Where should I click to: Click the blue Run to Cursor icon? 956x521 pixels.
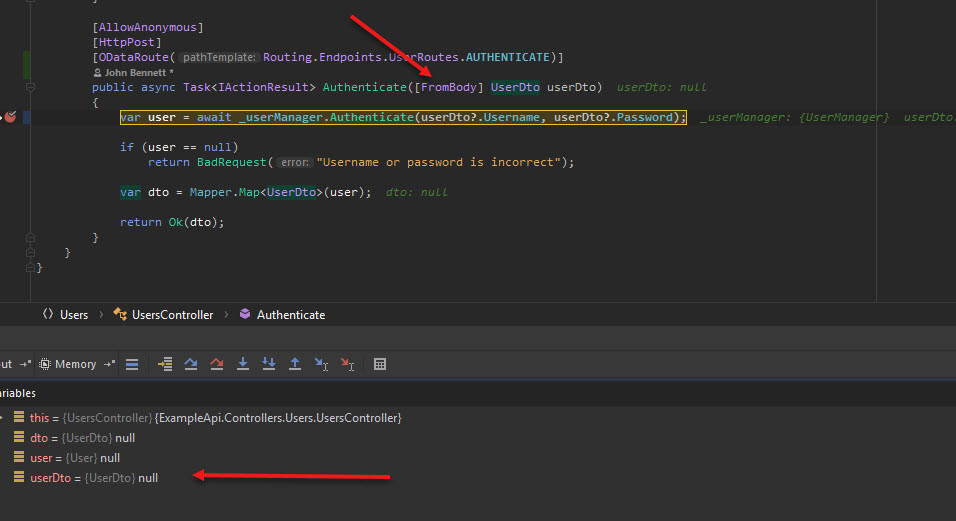click(321, 364)
